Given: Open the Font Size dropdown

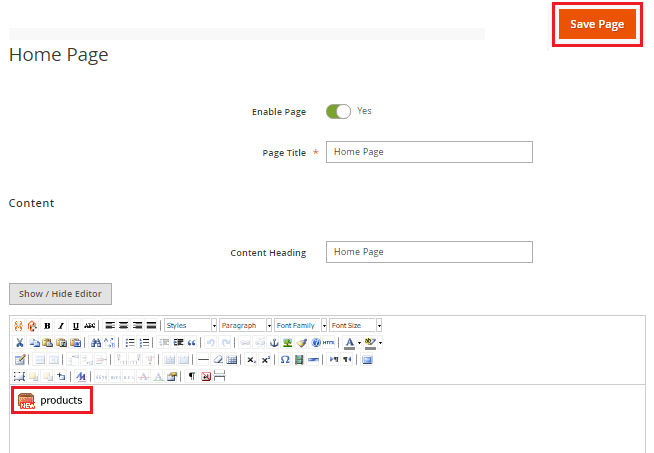Looking at the screenshot, I should [x=355, y=326].
